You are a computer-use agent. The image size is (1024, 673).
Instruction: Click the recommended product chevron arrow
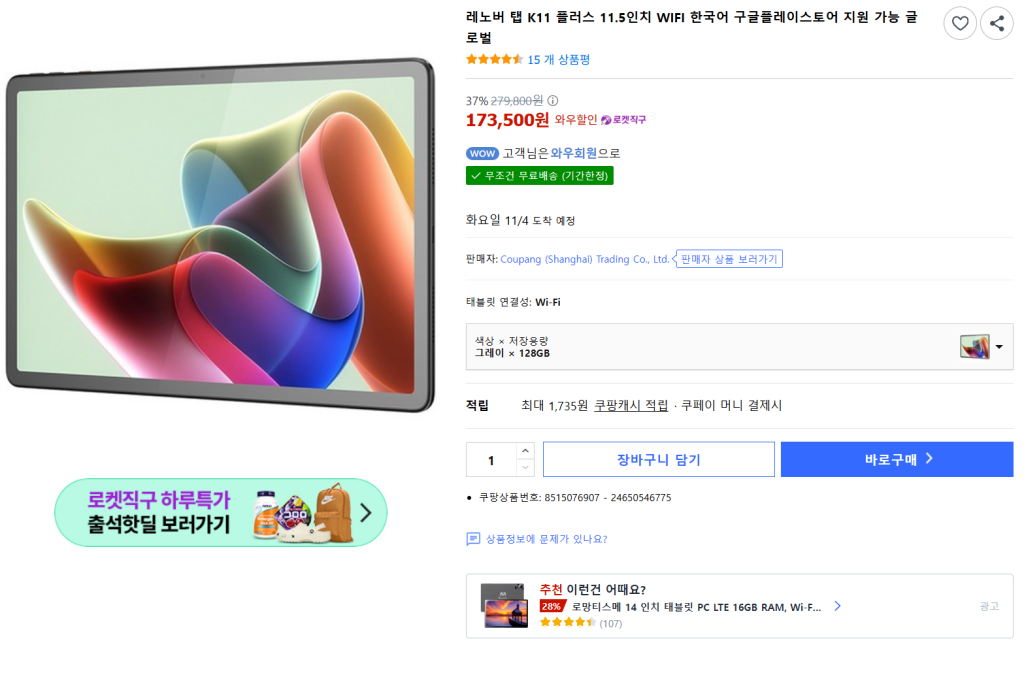pyautogui.click(x=837, y=606)
